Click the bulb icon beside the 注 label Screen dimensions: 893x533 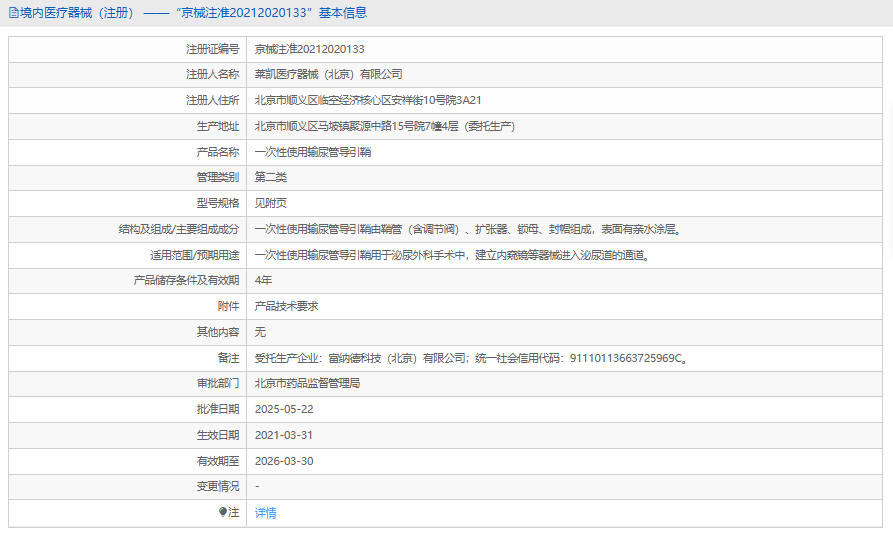(x=223, y=512)
